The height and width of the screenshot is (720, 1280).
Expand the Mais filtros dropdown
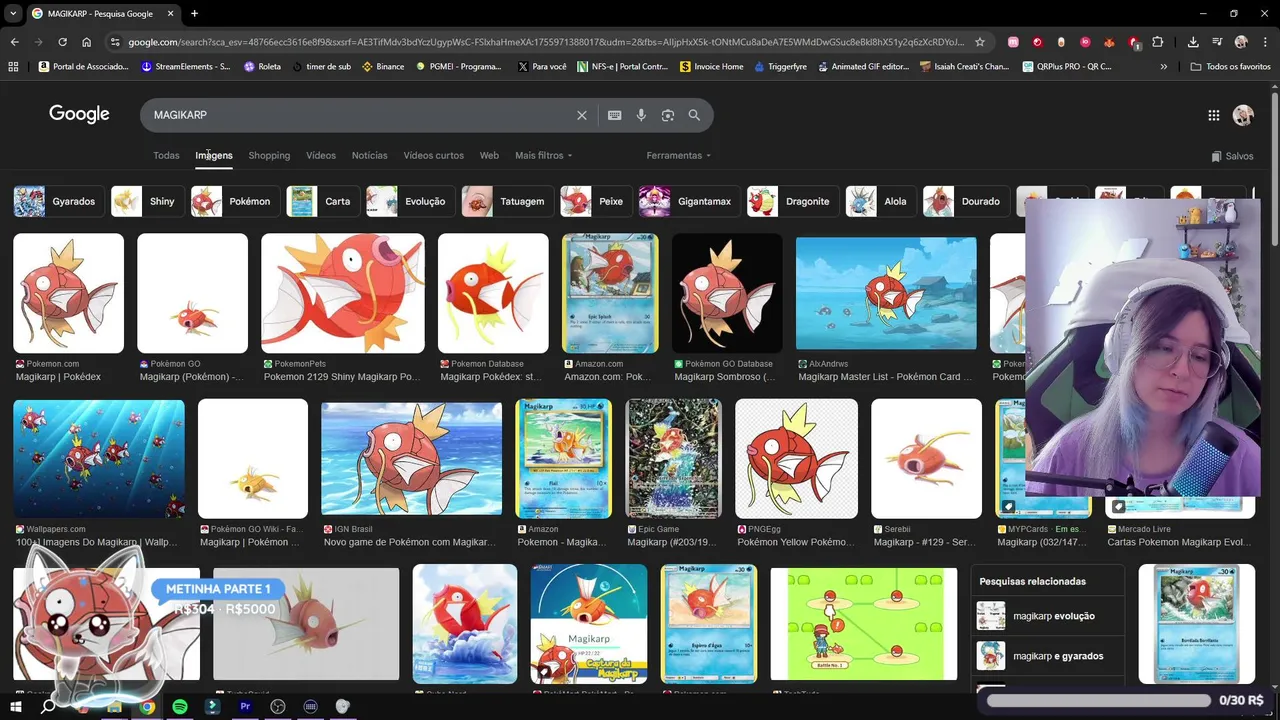544,156
